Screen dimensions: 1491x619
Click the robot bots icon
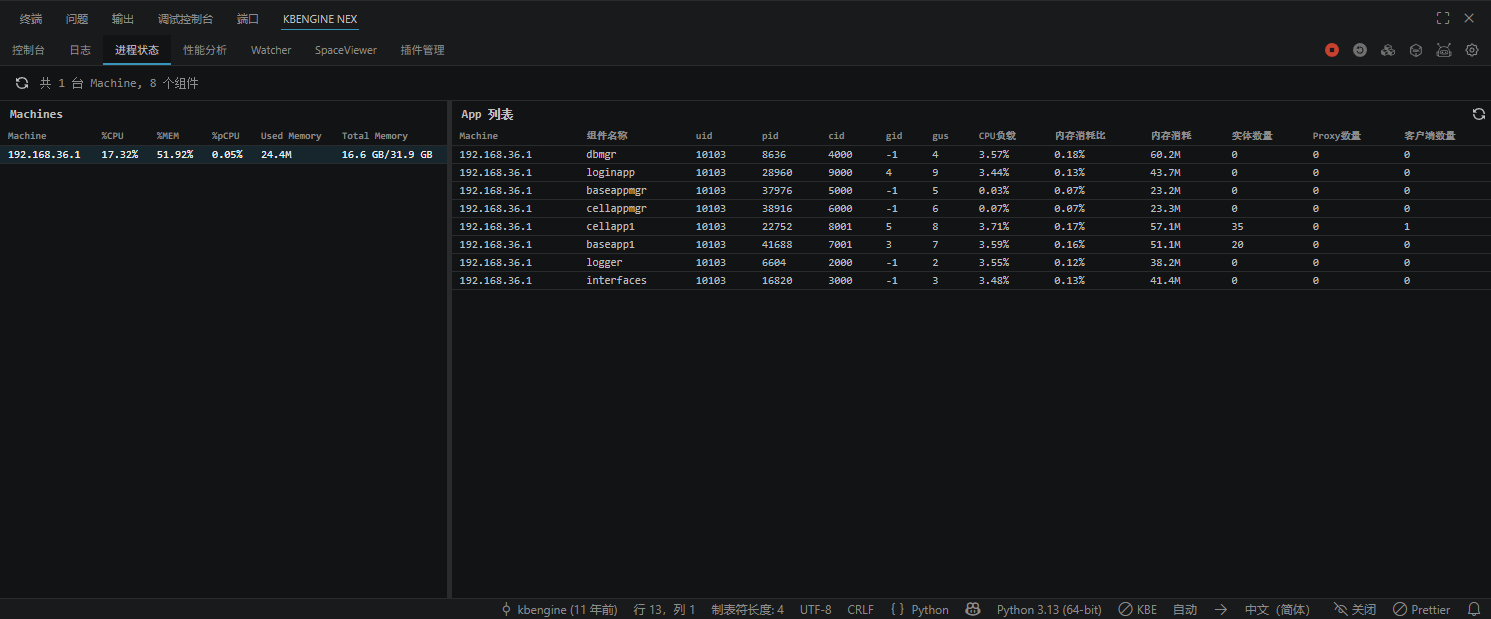(x=1444, y=50)
